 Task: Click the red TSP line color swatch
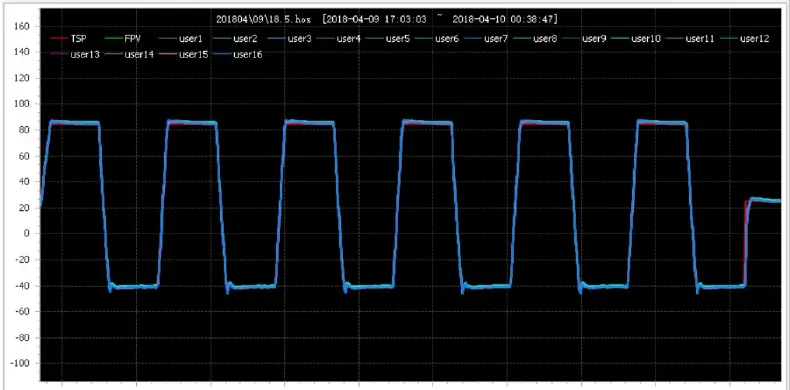coord(59,39)
